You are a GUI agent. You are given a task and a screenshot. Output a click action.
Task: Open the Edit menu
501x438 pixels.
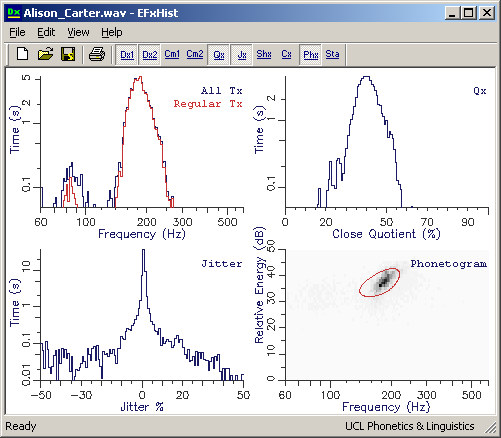pos(46,32)
